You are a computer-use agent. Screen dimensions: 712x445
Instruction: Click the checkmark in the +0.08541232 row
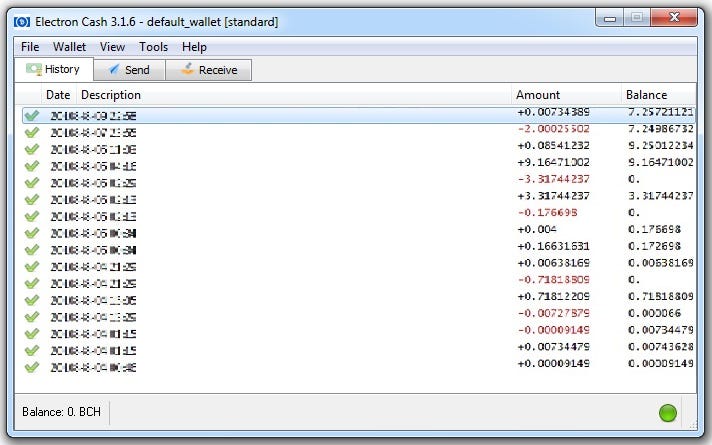[x=31, y=149]
